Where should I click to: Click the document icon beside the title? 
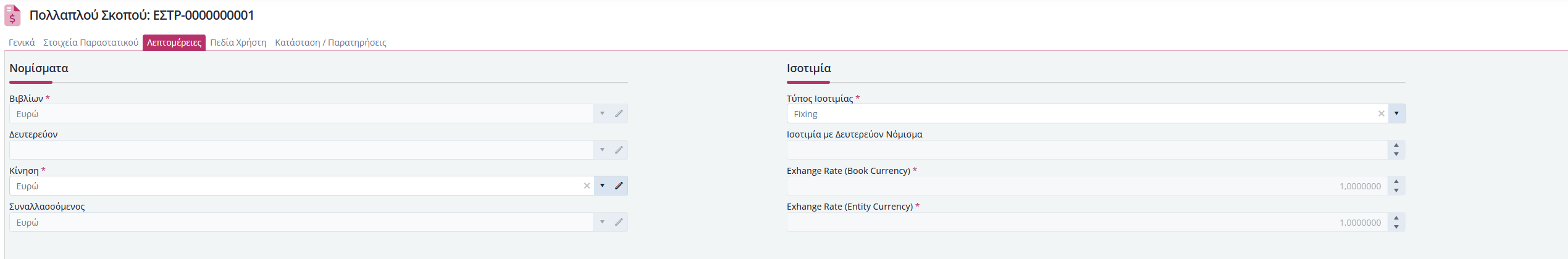pyautogui.click(x=12, y=15)
